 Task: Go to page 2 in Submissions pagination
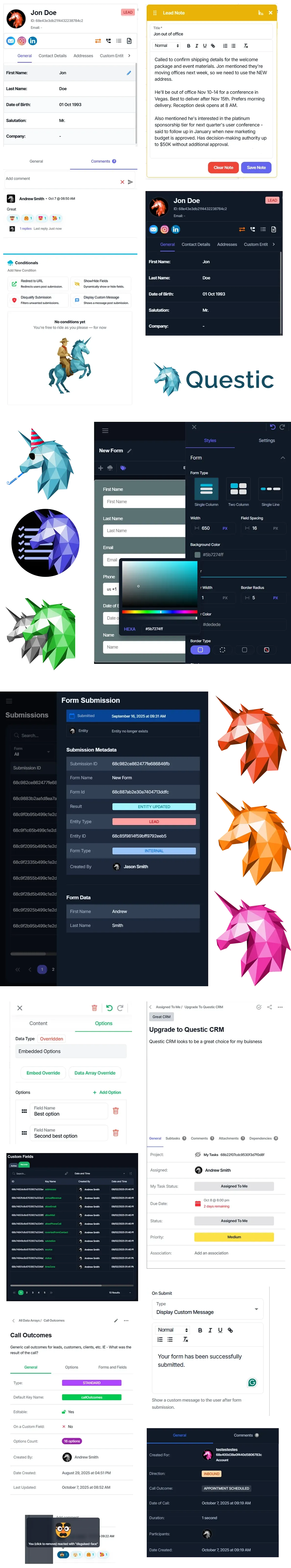[53, 969]
